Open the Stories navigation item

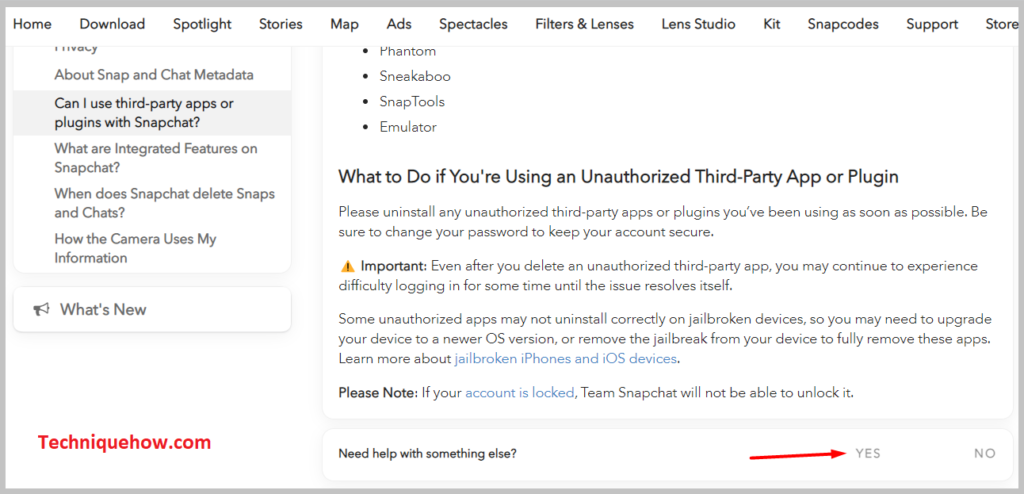click(281, 24)
